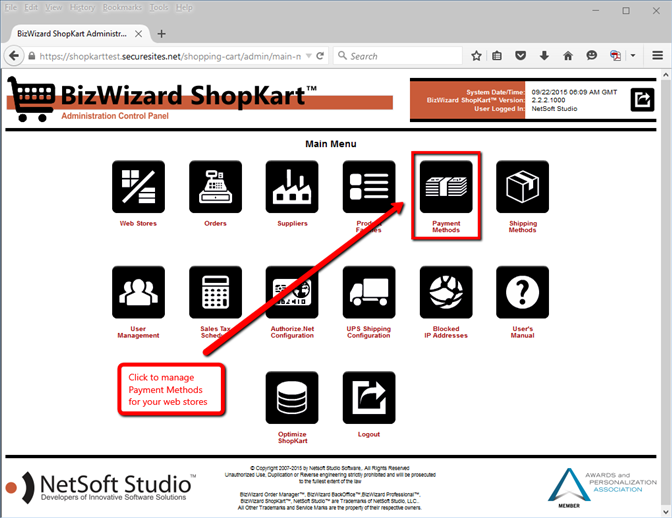Open the View menu
The width and height of the screenshot is (672, 518).
pyautogui.click(x=54, y=8)
